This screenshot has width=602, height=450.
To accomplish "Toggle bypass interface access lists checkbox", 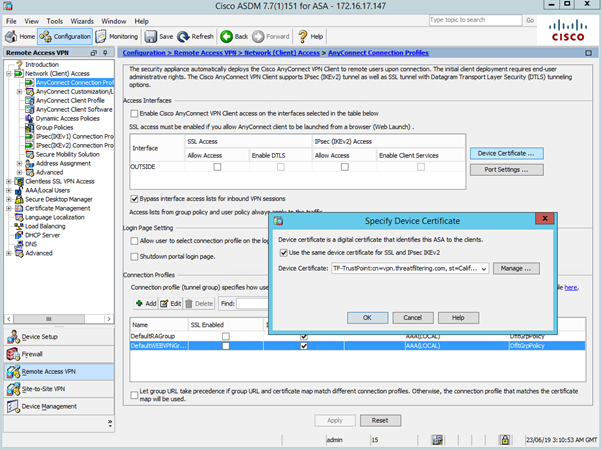I will 135,198.
